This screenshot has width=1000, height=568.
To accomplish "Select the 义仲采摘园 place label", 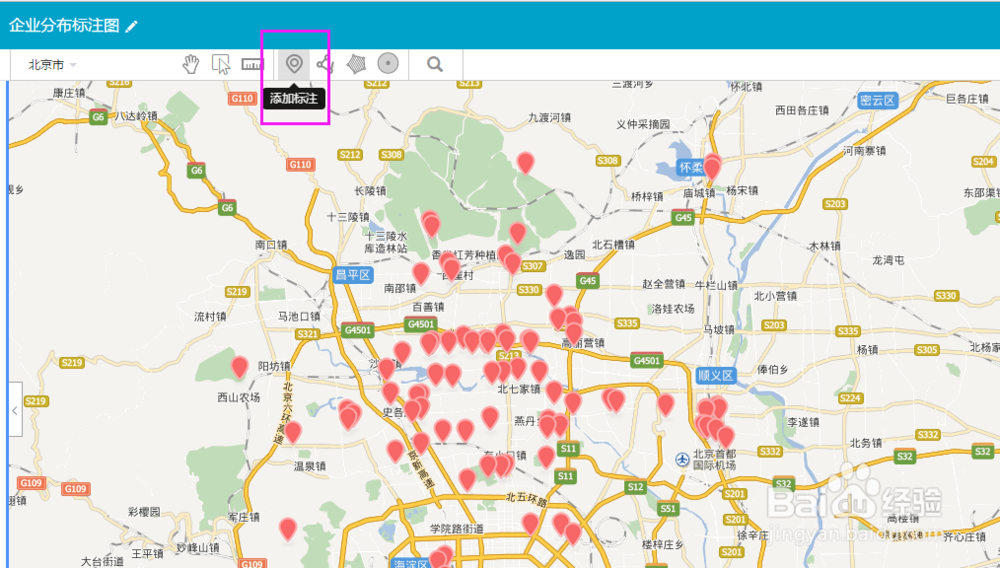I will (643, 124).
